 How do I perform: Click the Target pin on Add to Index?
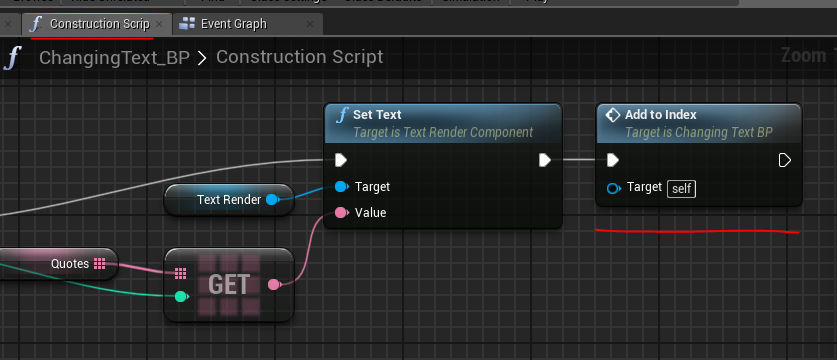[x=614, y=188]
